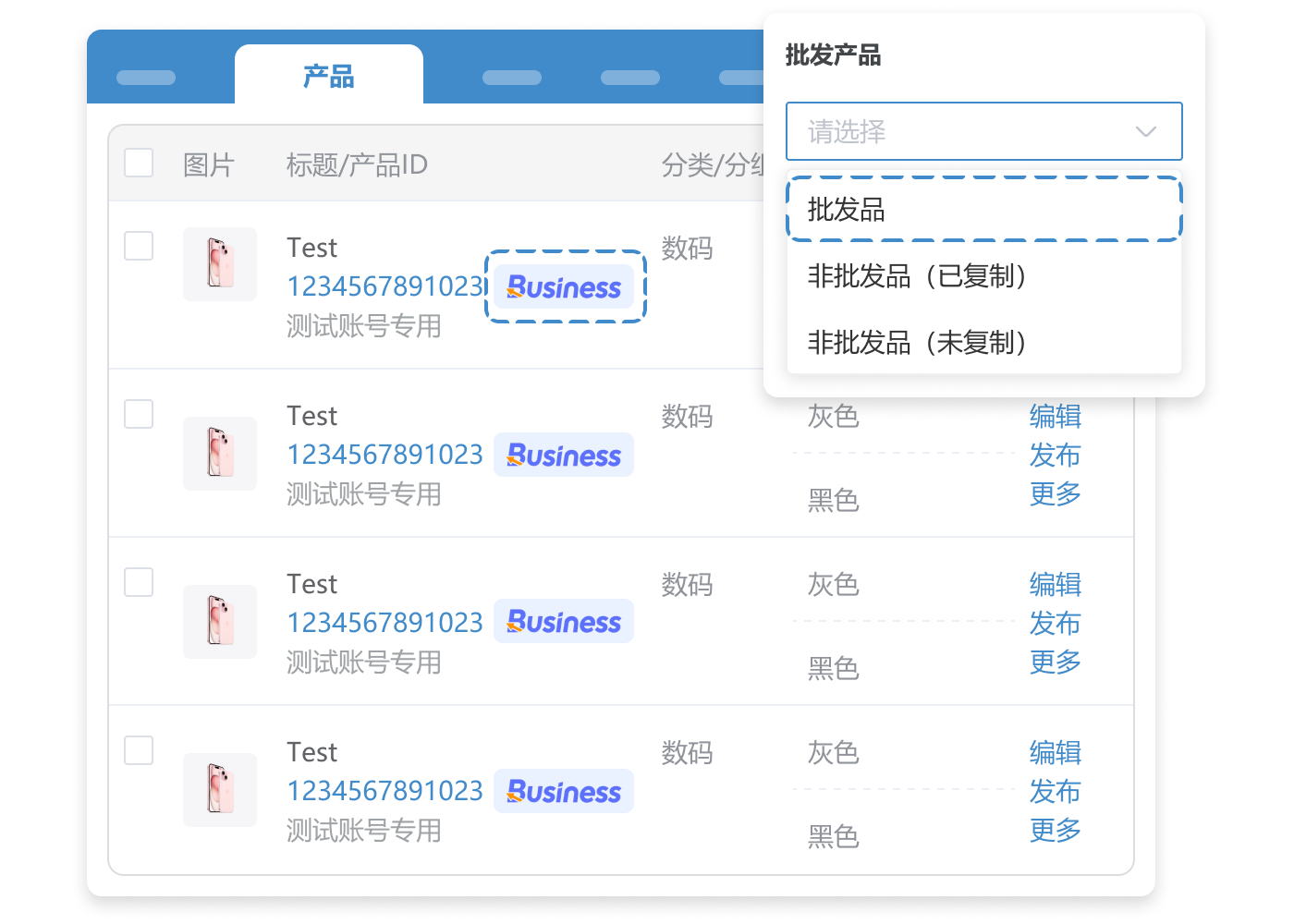This screenshot has height=924, width=1294.
Task: Click the Business badge in second row
Action: pos(564,456)
